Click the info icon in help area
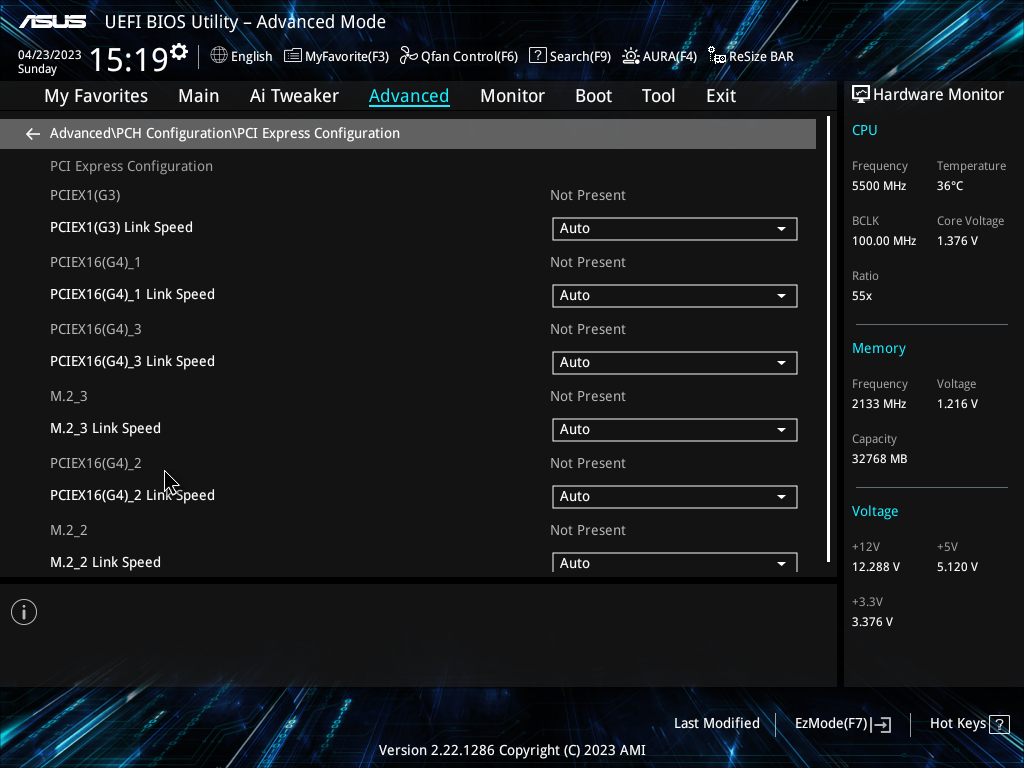 point(24,612)
